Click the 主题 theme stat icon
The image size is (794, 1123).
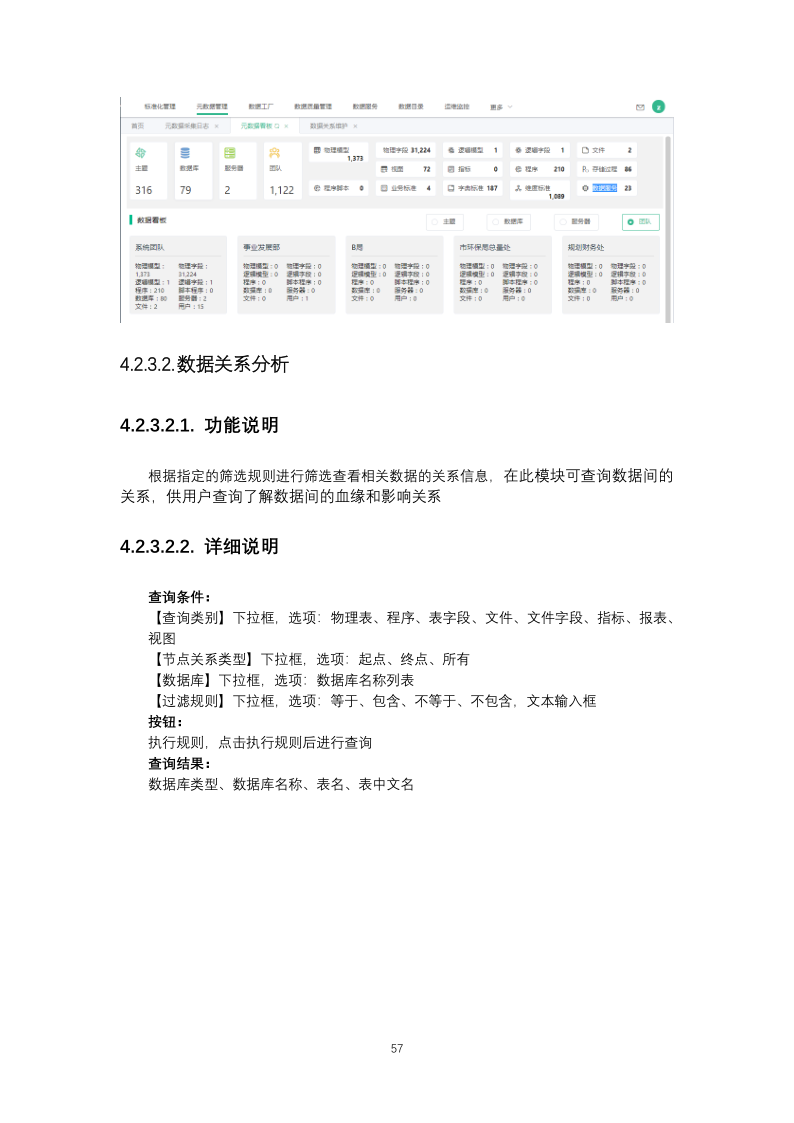click(x=141, y=153)
